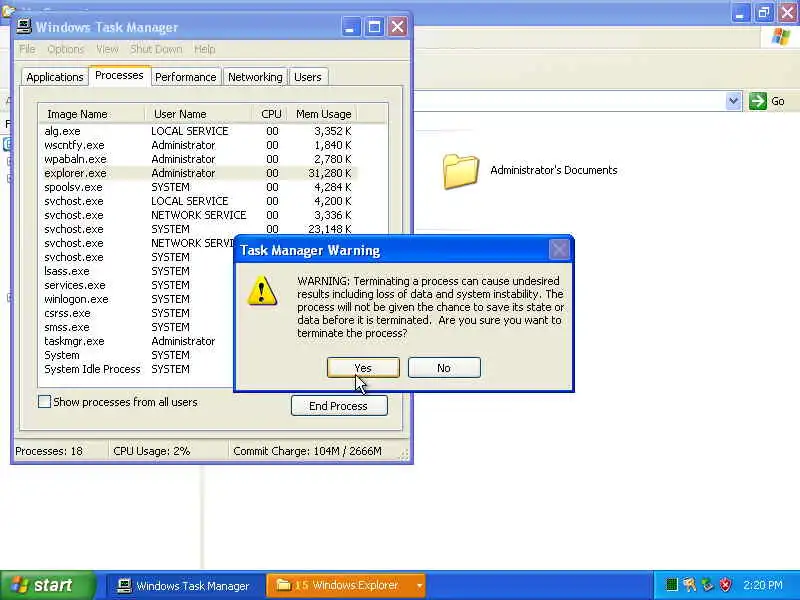The width and height of the screenshot is (800, 600).
Task: Click the green Go arrow button
Action: [758, 101]
